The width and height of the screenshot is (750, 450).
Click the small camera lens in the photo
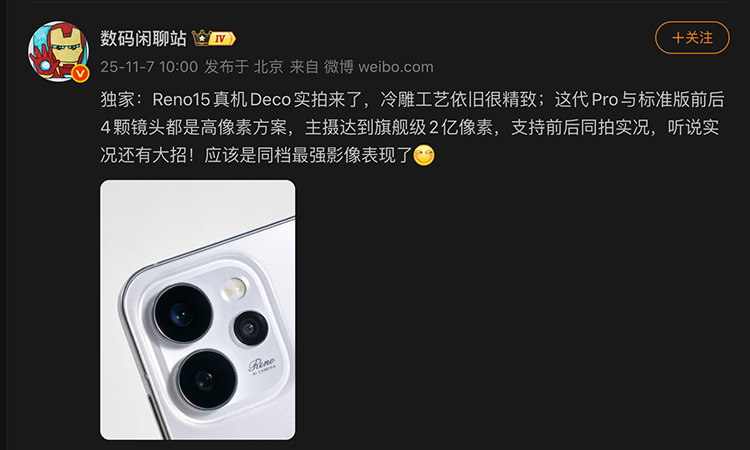coord(250,328)
